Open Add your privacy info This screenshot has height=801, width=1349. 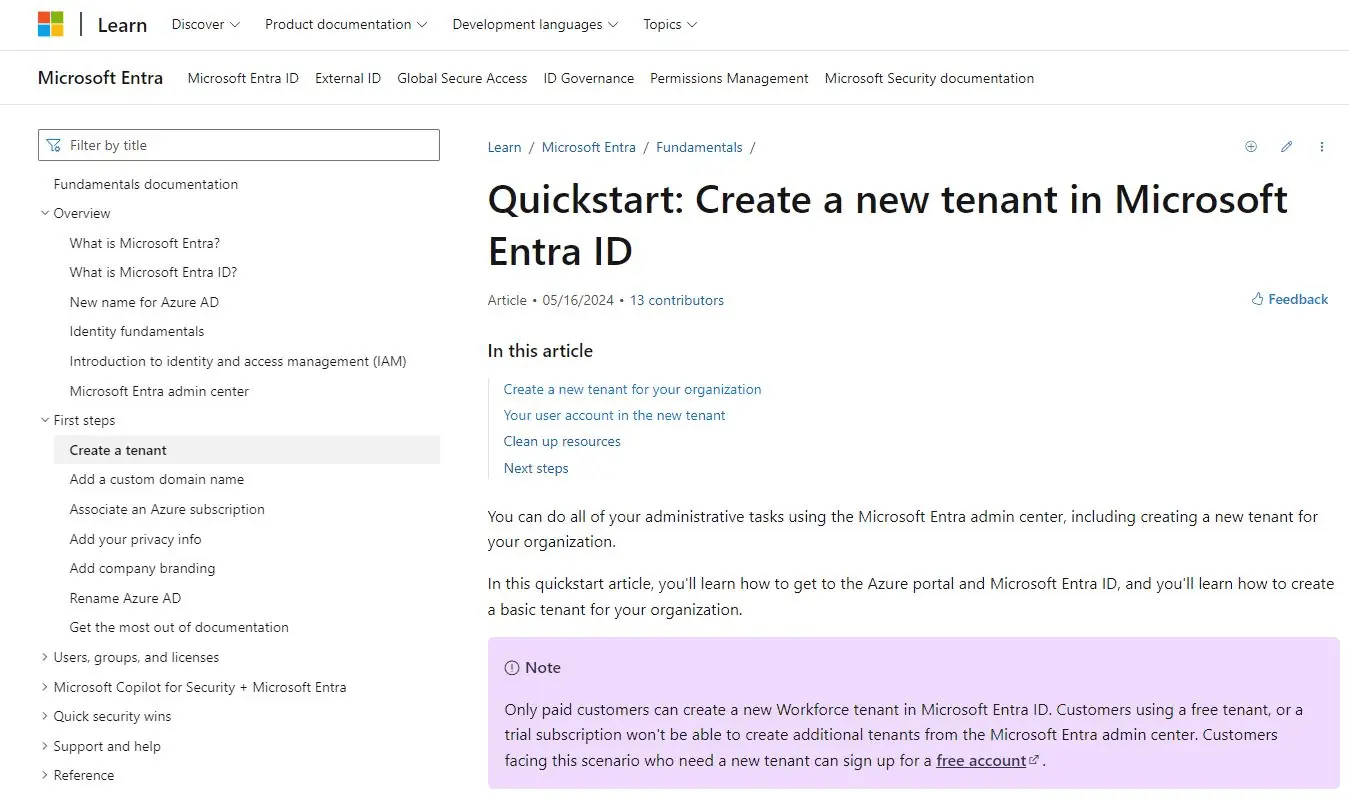(x=135, y=539)
